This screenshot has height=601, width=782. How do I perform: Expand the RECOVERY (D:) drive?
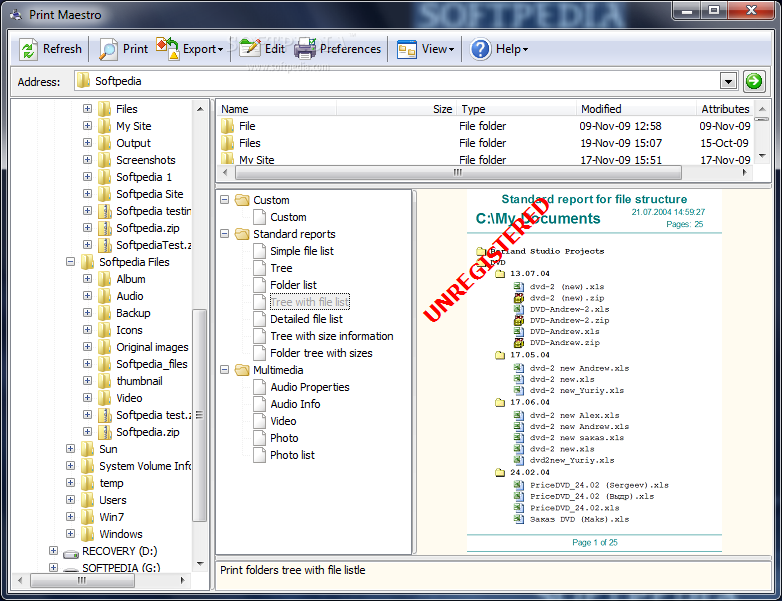click(53, 551)
